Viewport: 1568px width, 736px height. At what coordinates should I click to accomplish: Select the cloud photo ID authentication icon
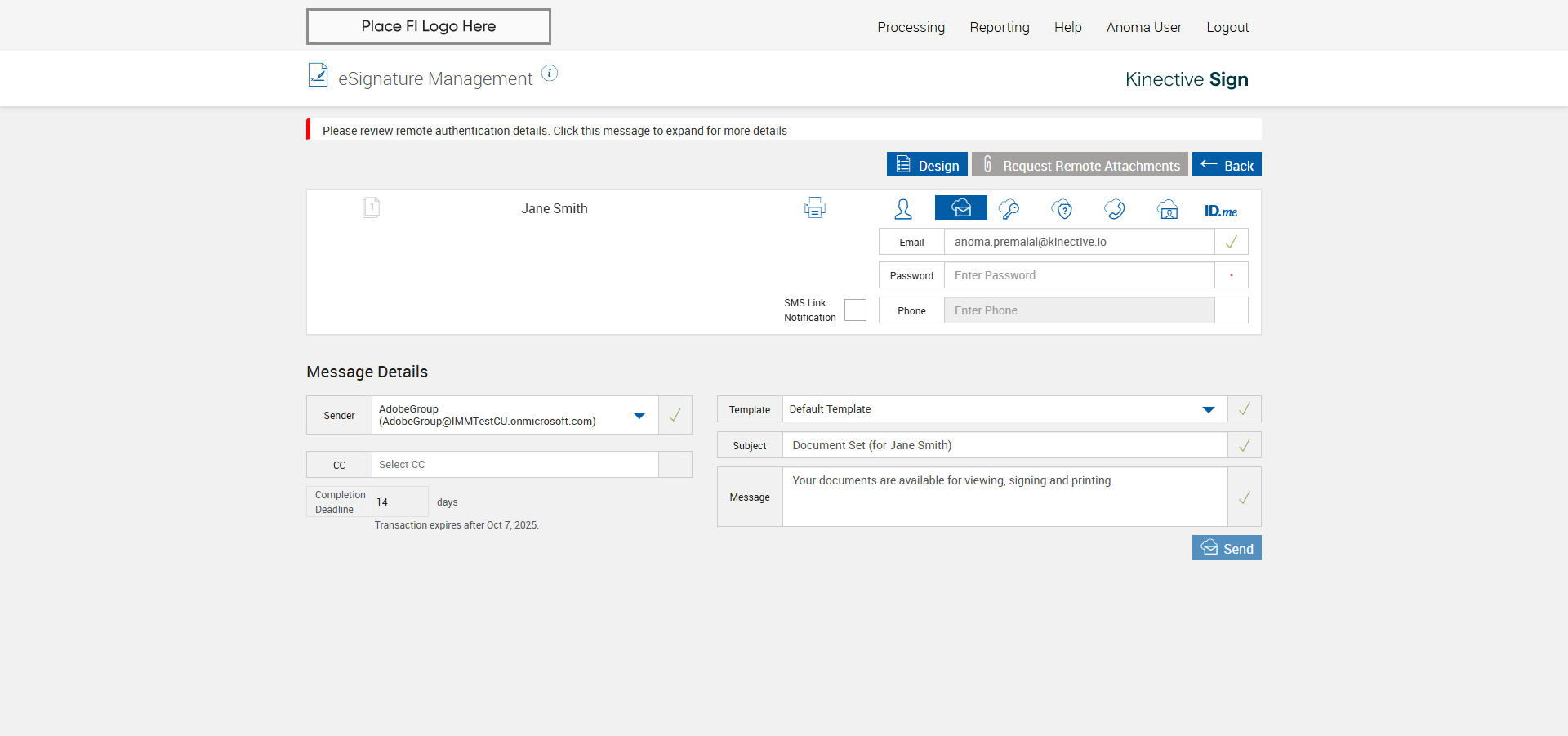pos(1167,209)
